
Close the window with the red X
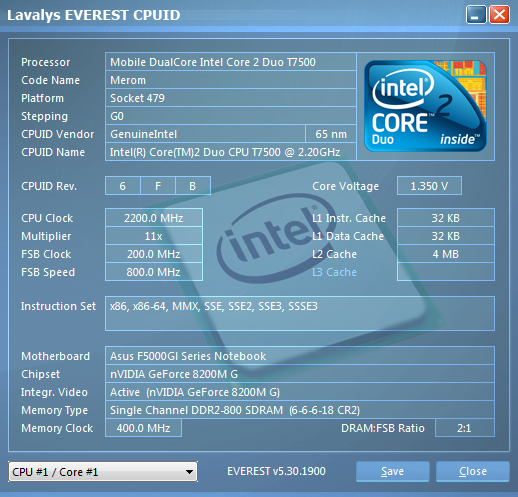click(x=499, y=15)
